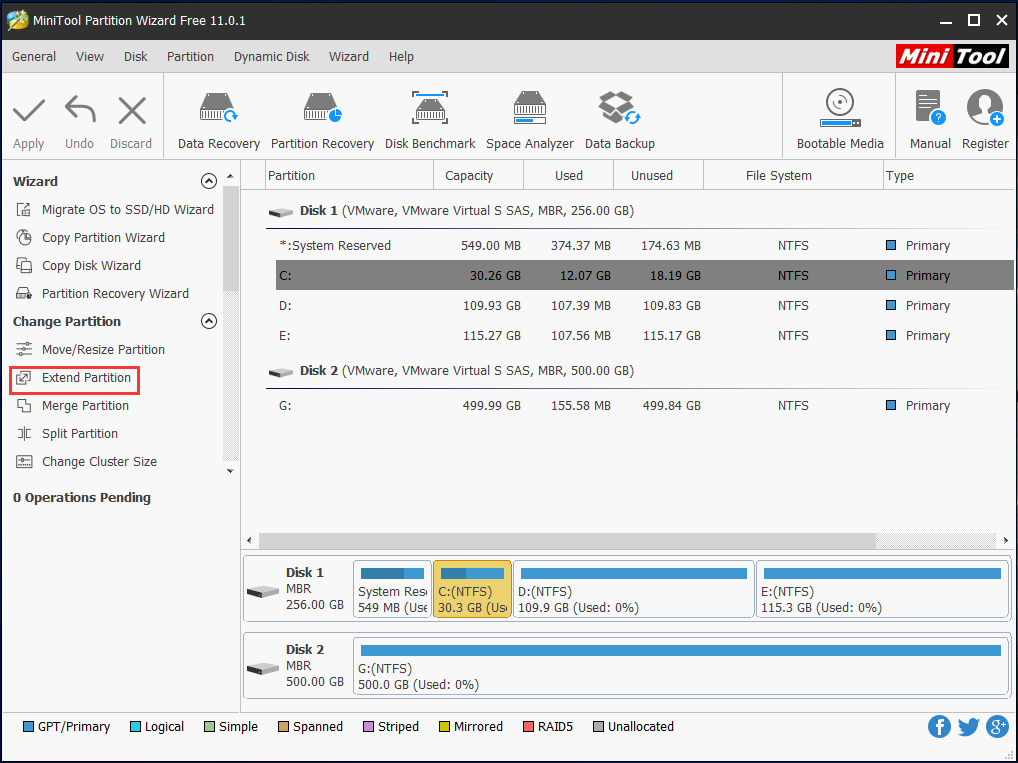The width and height of the screenshot is (1018, 763).
Task: Open the Partition menu
Action: [190, 56]
